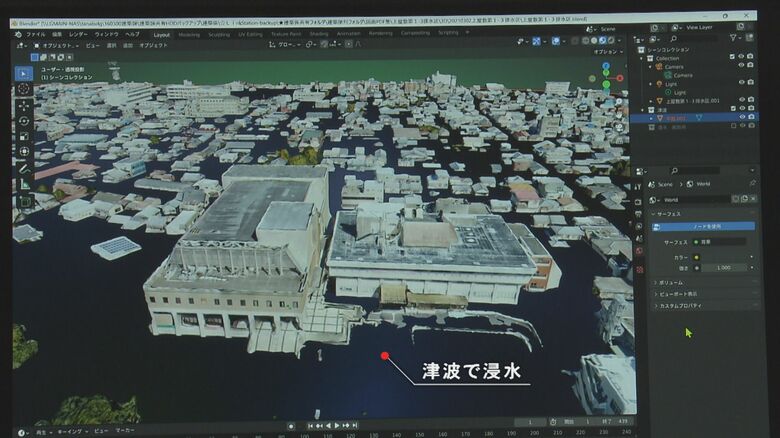The height and width of the screenshot is (438, 780).
Task: Click the ノードを使用 button
Action: coord(707,227)
